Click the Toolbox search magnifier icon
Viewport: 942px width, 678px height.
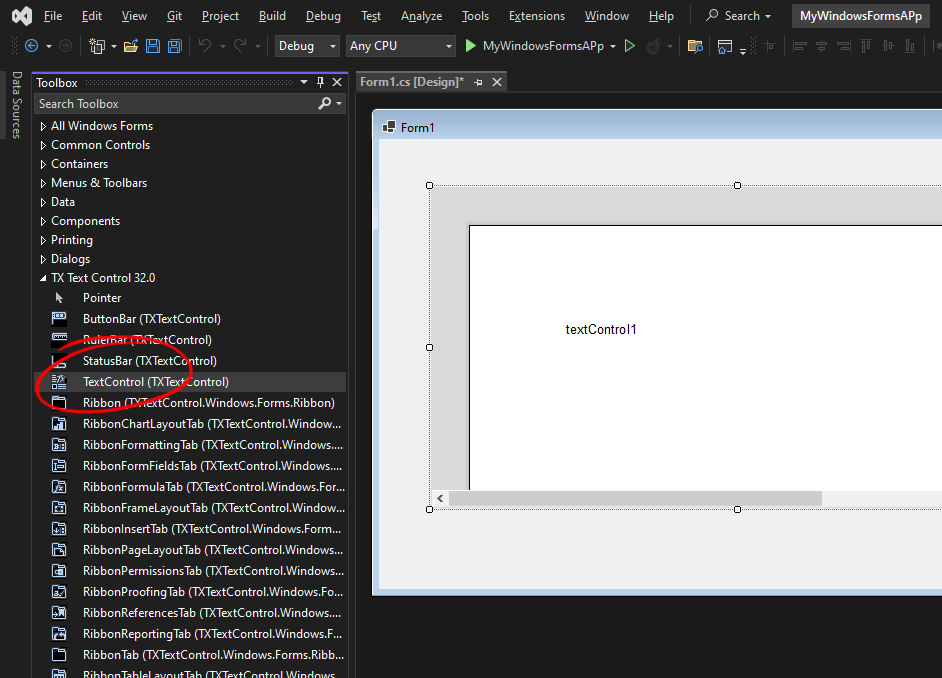click(x=324, y=103)
